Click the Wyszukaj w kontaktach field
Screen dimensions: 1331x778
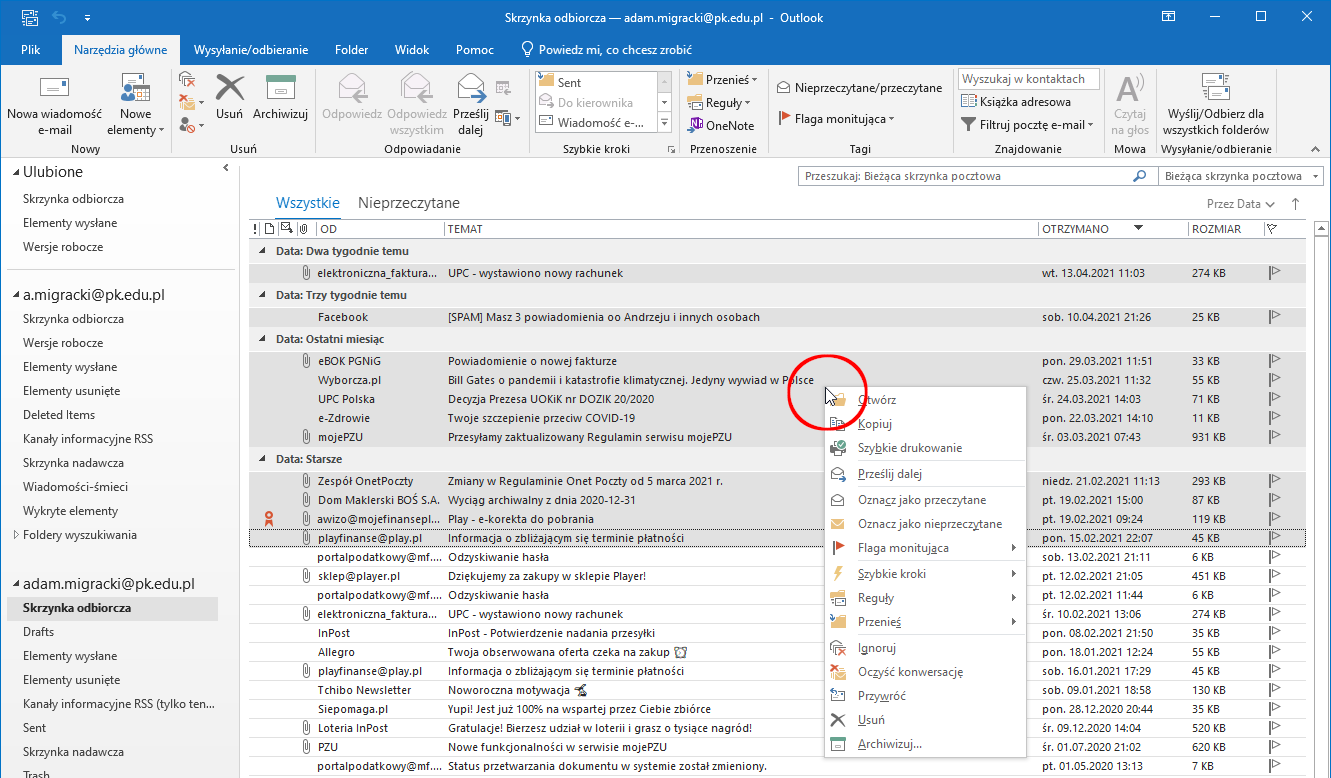click(1028, 79)
